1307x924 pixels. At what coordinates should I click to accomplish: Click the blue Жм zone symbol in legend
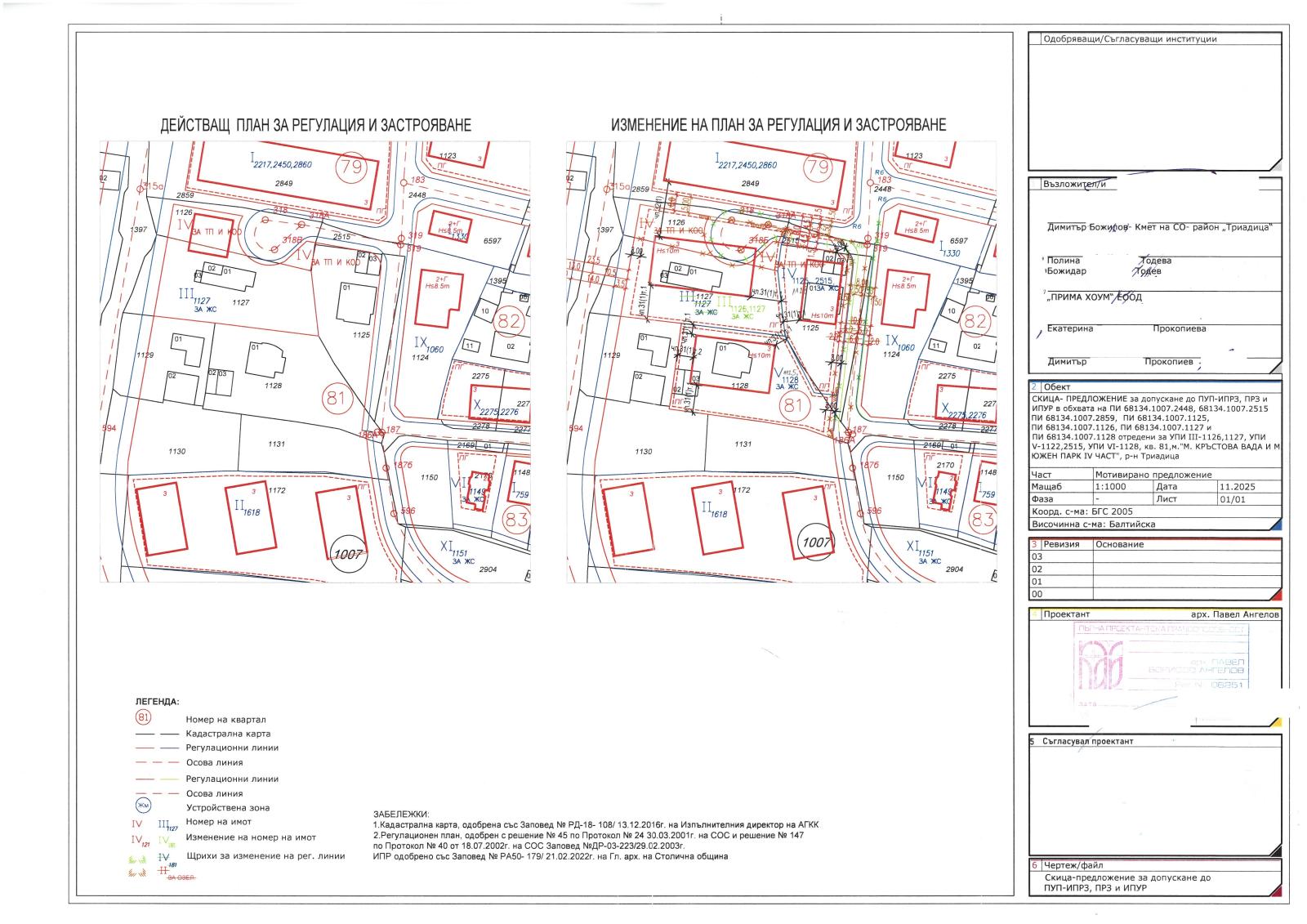tap(144, 806)
